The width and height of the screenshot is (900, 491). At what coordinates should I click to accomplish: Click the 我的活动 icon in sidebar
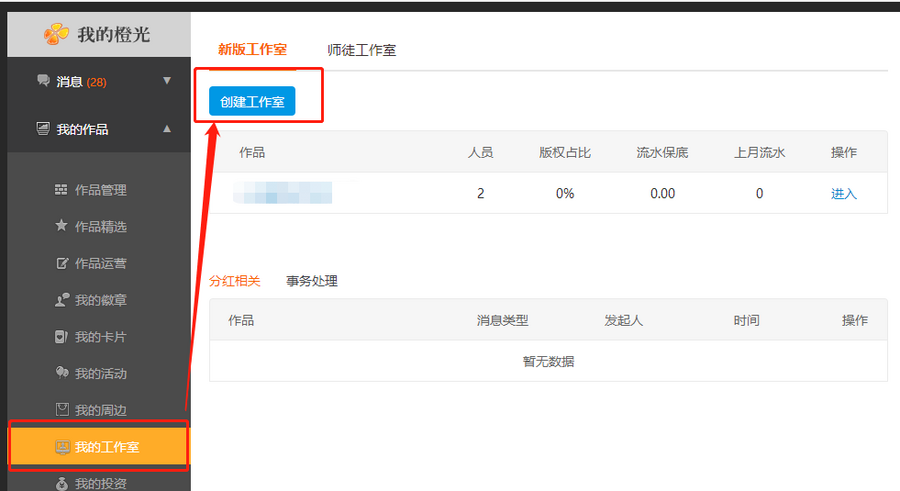point(61,373)
